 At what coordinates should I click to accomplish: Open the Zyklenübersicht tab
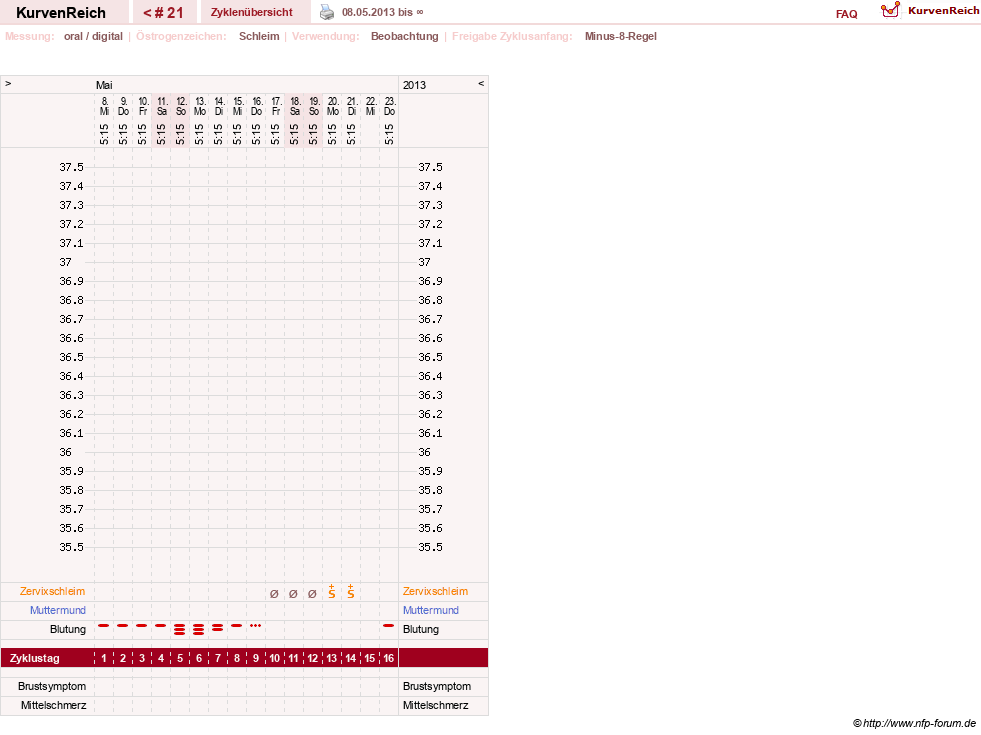252,13
